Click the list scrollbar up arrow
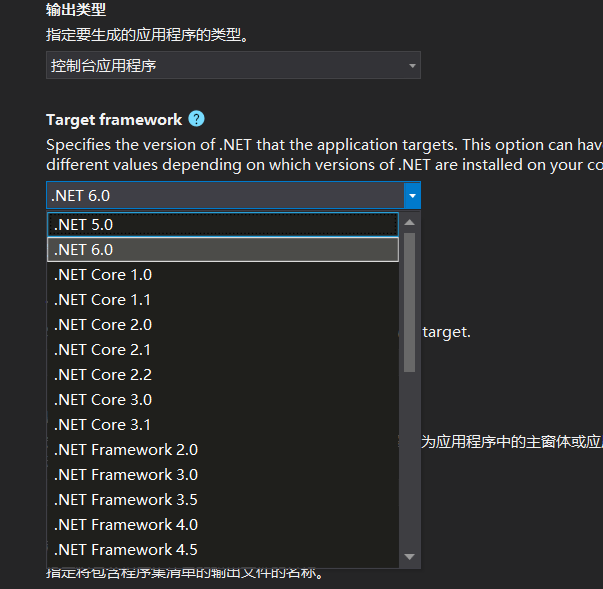 [410, 222]
